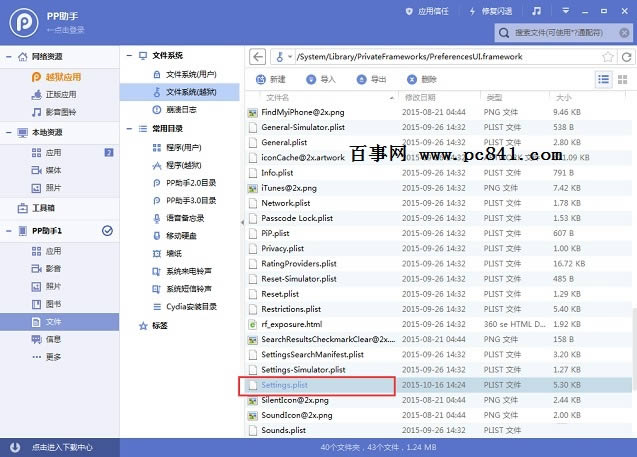Open 点击进入下载中心 link
The height and width of the screenshot is (457, 637).
click(x=62, y=447)
